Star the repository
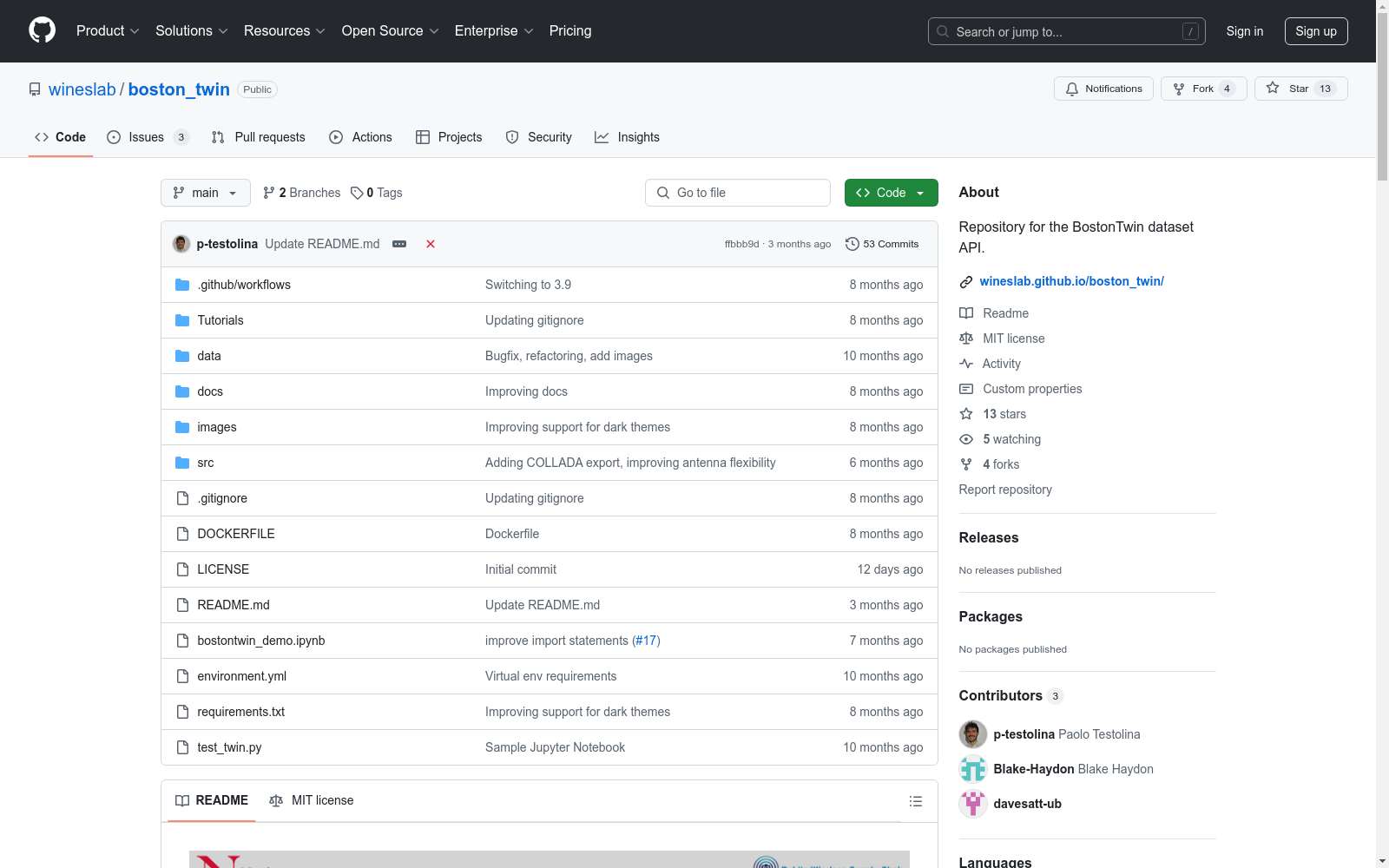The image size is (1389, 868). click(1300, 89)
